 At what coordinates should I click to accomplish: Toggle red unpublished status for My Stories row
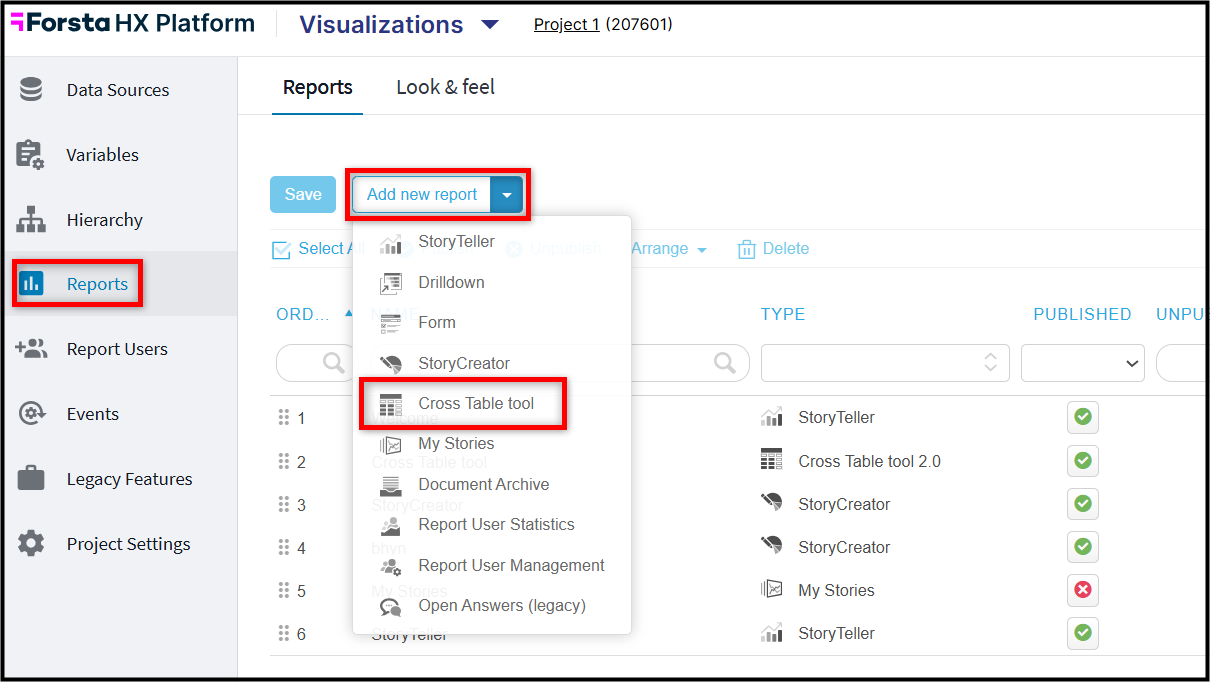pyautogui.click(x=1082, y=590)
